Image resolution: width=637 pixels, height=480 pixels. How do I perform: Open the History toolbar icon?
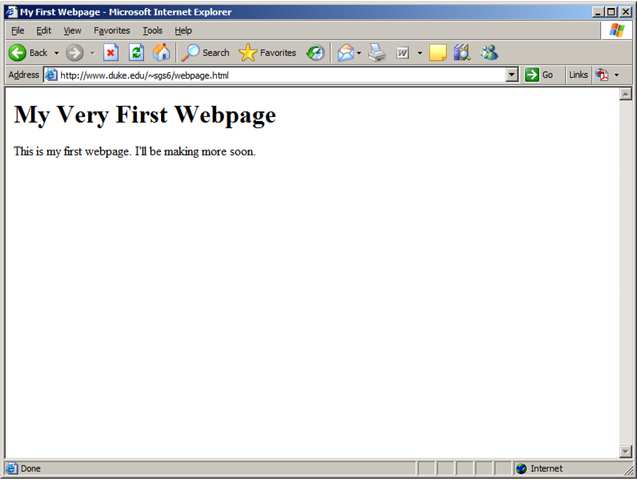point(315,53)
